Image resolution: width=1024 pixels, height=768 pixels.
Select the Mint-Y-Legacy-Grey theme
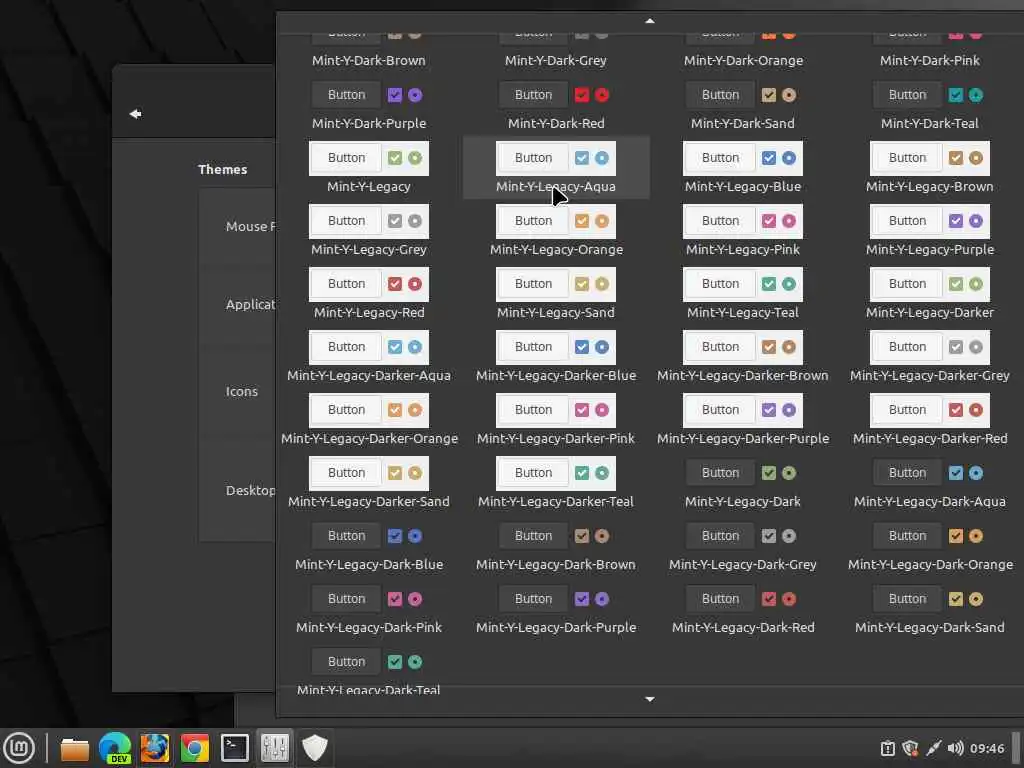coord(369,230)
